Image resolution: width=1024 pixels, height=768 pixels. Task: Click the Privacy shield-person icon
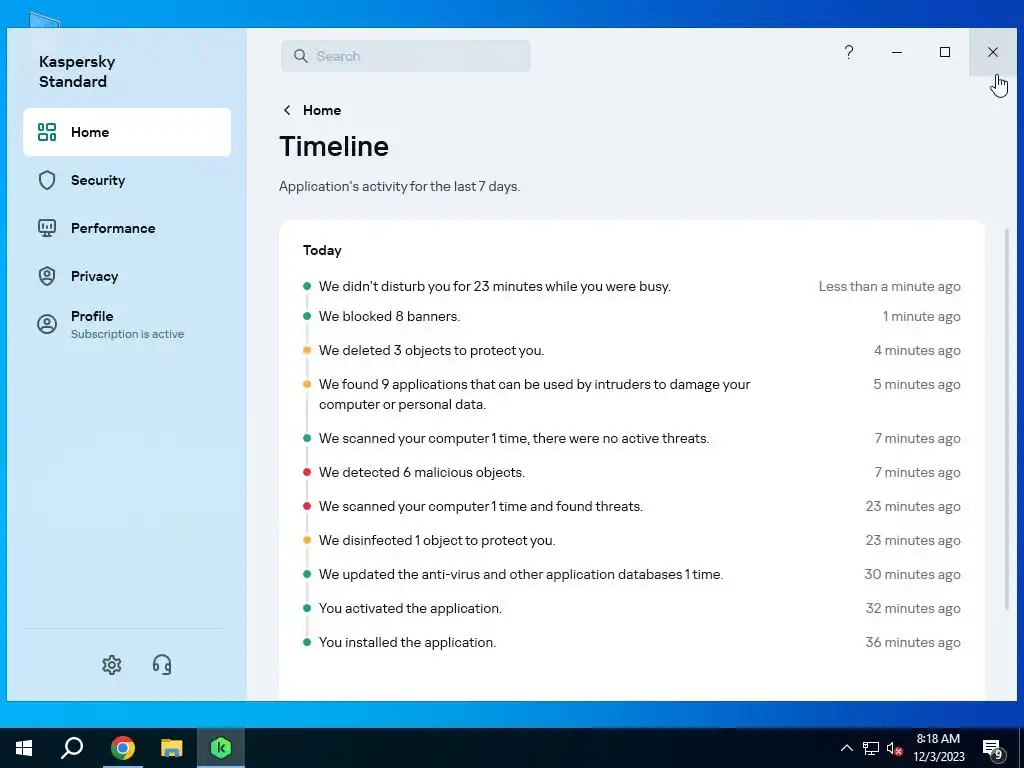pos(47,276)
